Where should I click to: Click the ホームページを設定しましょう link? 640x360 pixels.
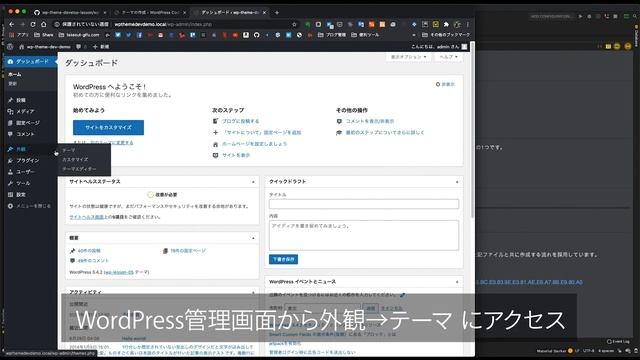click(254, 144)
